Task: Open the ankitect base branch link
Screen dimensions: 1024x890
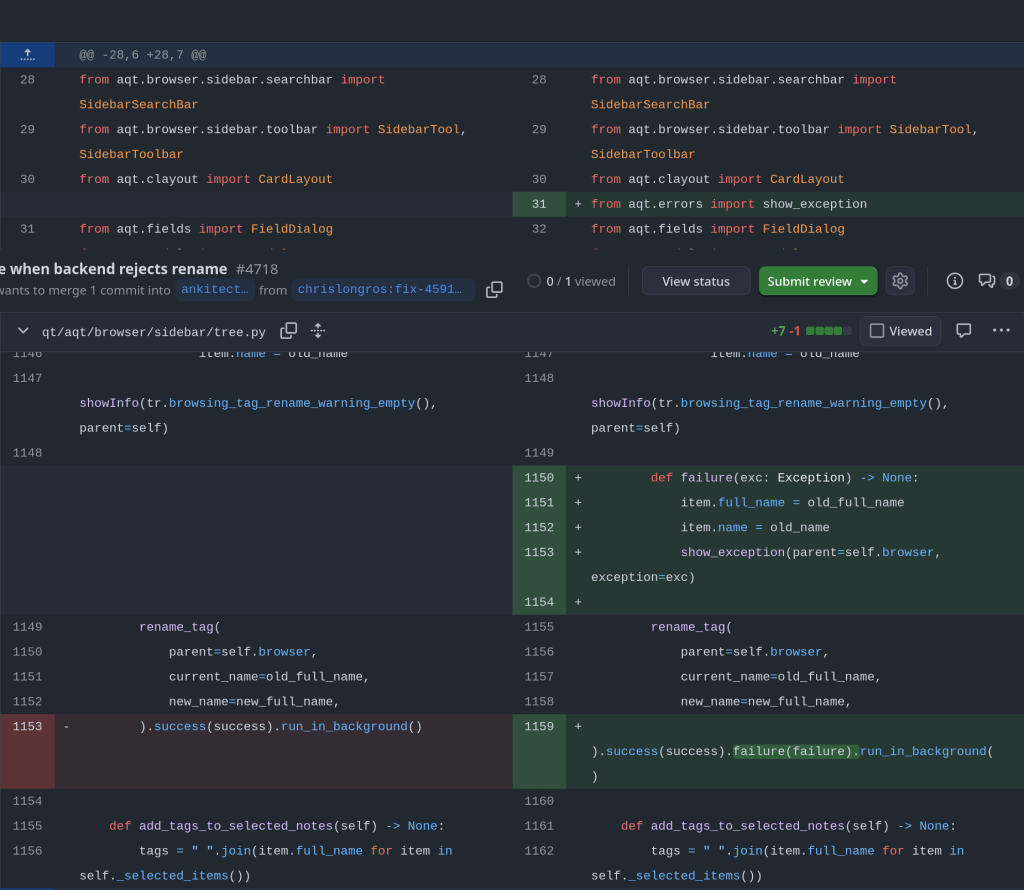Action: coord(214,290)
